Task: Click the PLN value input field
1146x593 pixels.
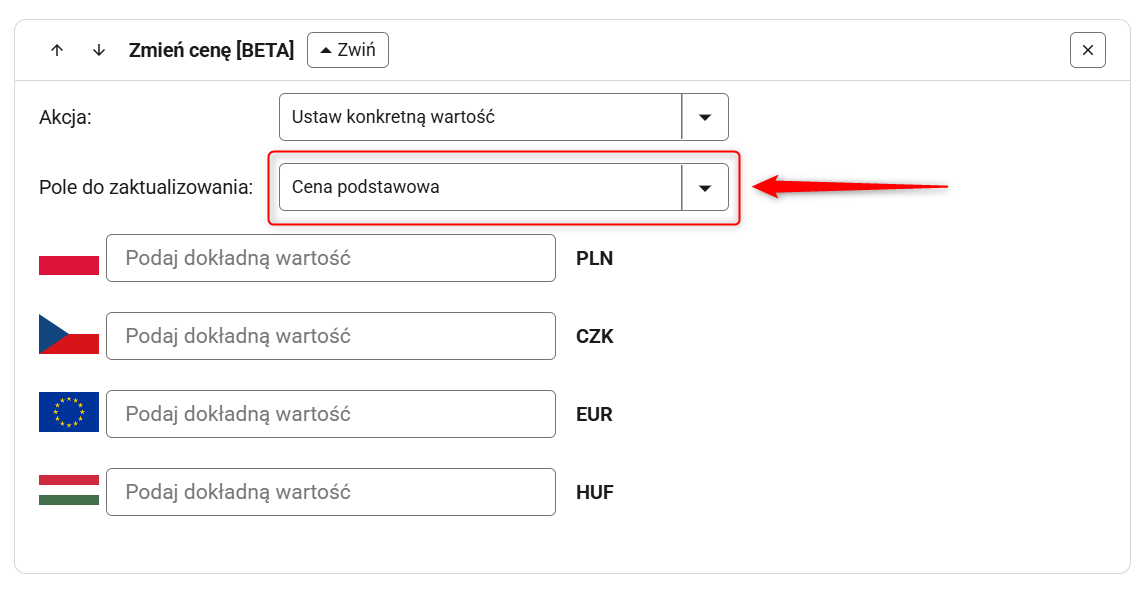Action: click(x=330, y=258)
